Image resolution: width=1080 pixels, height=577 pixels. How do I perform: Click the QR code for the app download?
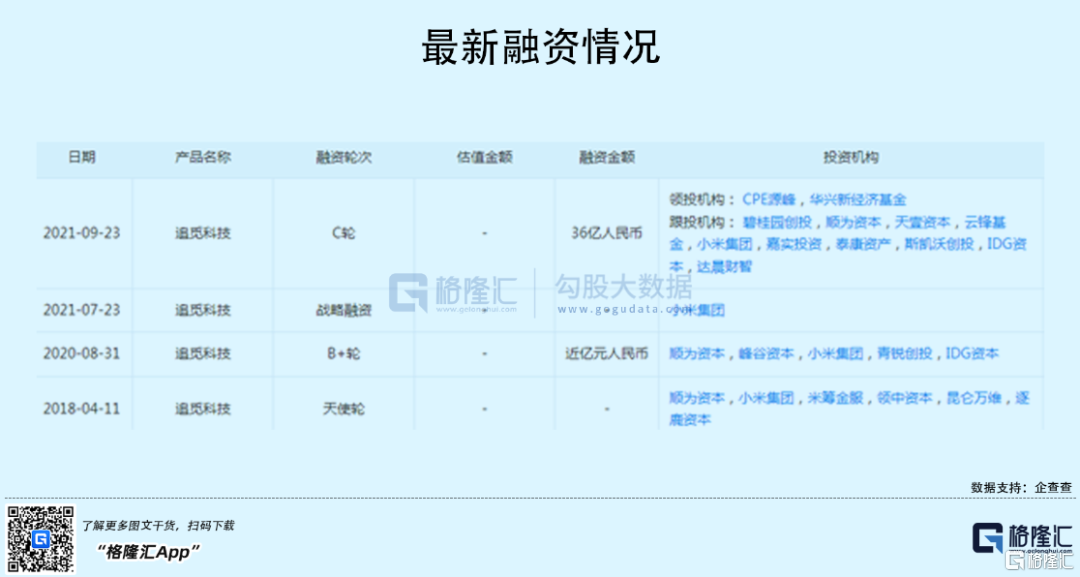(x=41, y=539)
